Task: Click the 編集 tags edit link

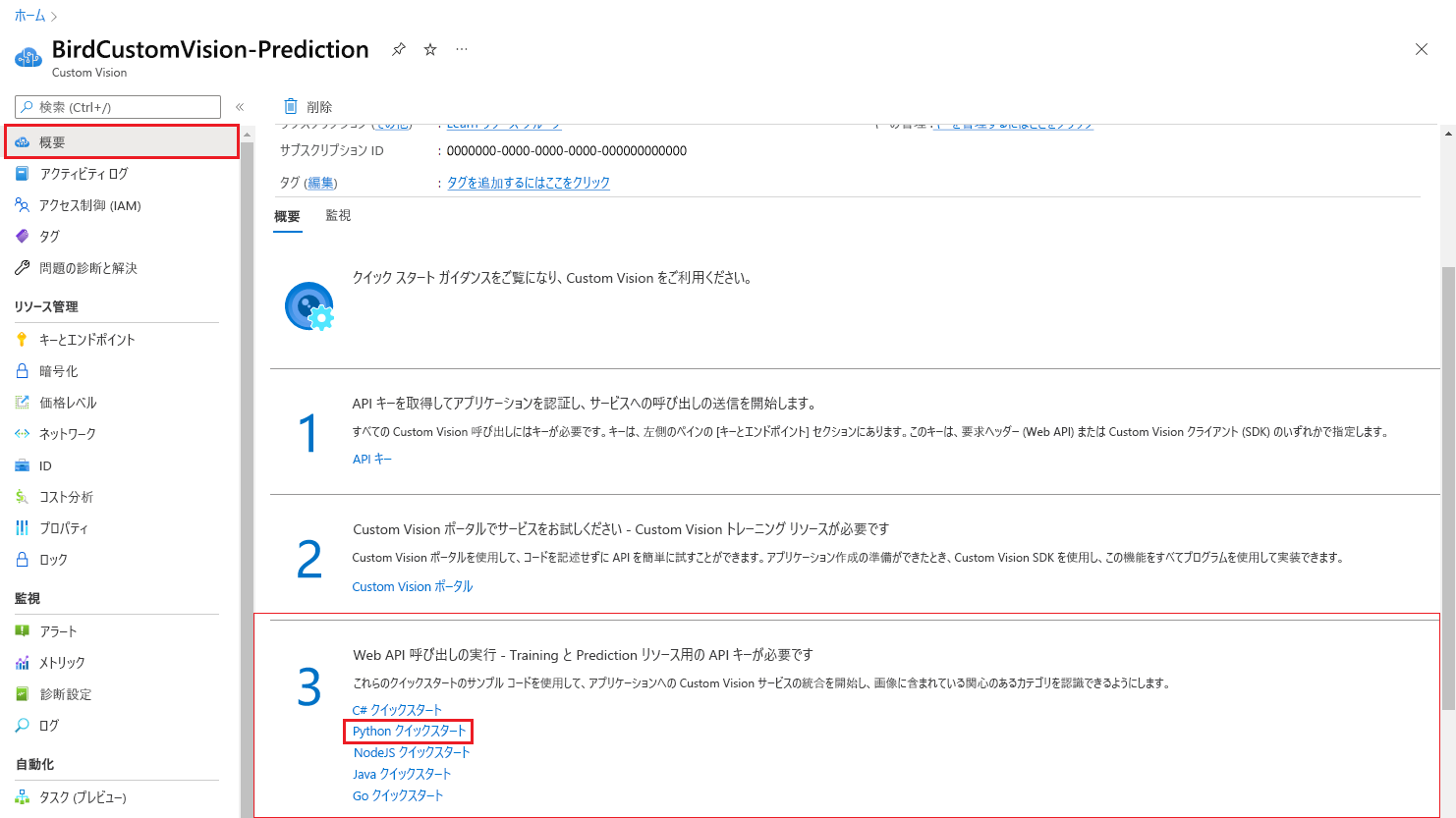Action: tap(320, 183)
